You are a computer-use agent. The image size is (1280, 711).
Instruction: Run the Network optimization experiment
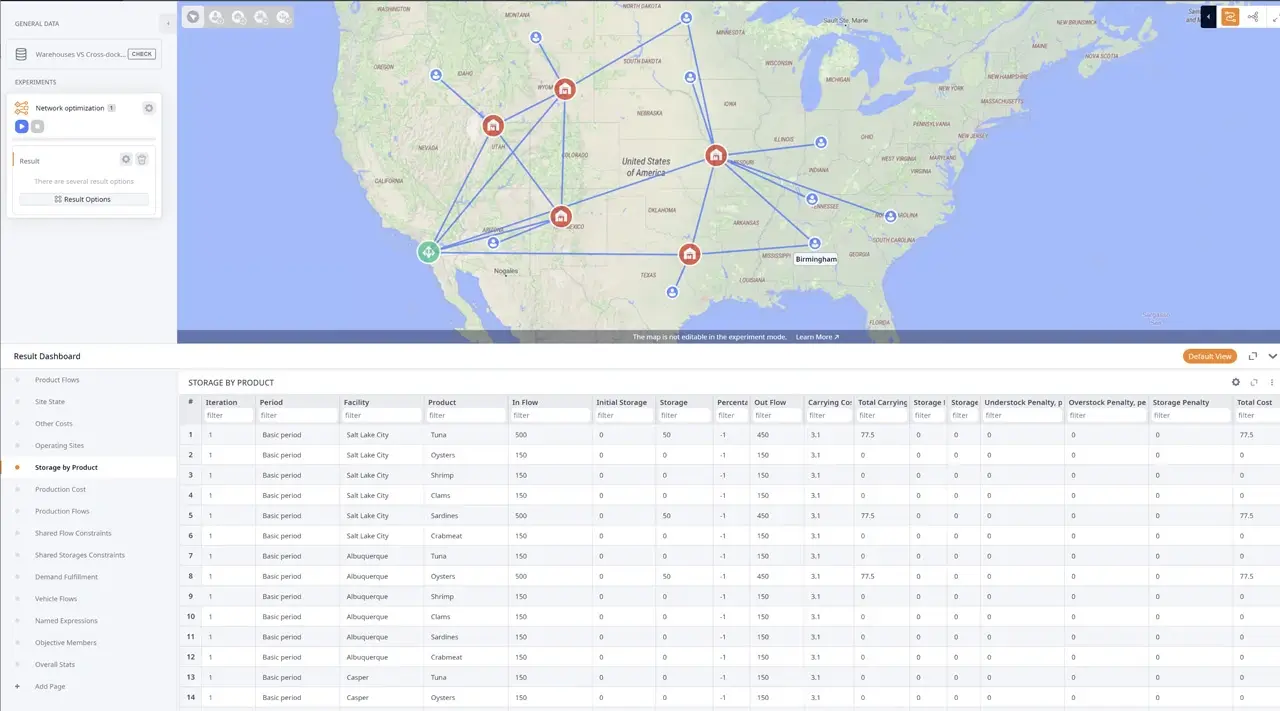tap(22, 126)
